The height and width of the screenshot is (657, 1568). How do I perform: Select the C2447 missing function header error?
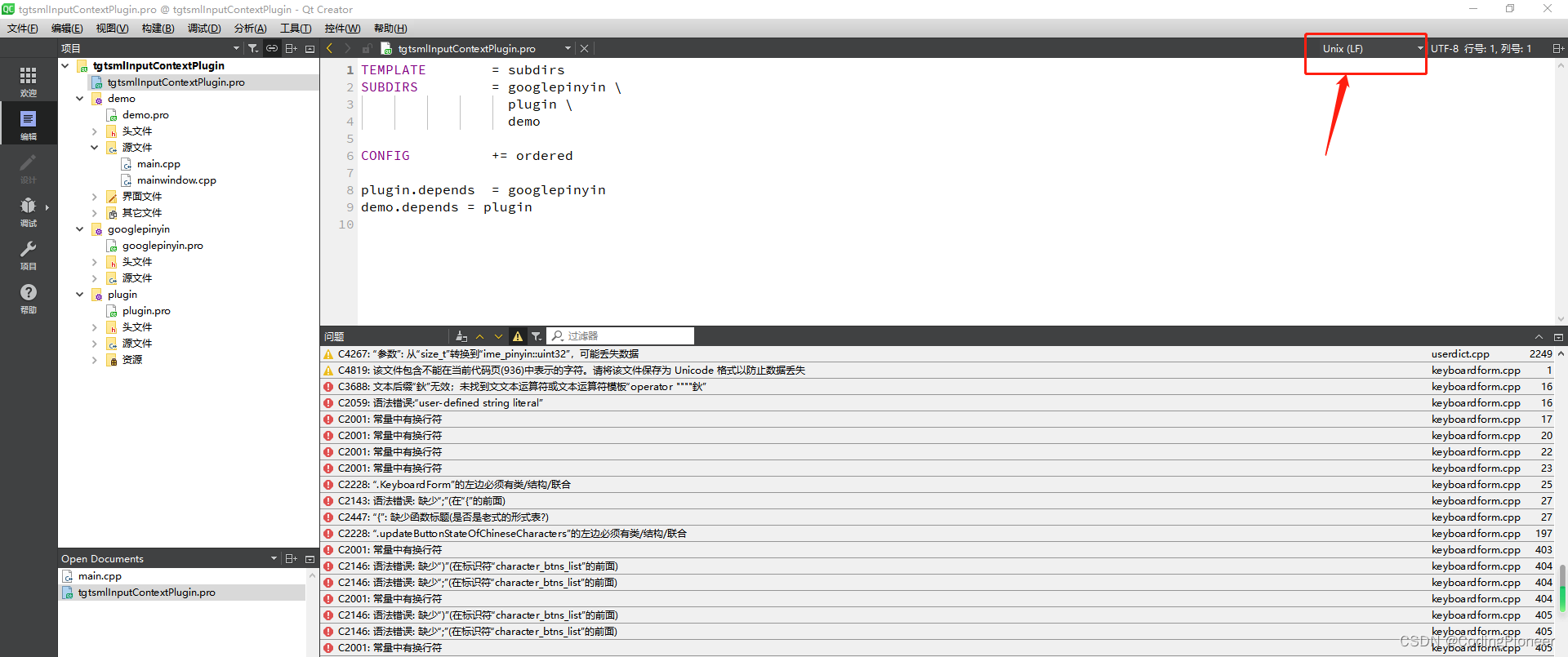point(938,517)
